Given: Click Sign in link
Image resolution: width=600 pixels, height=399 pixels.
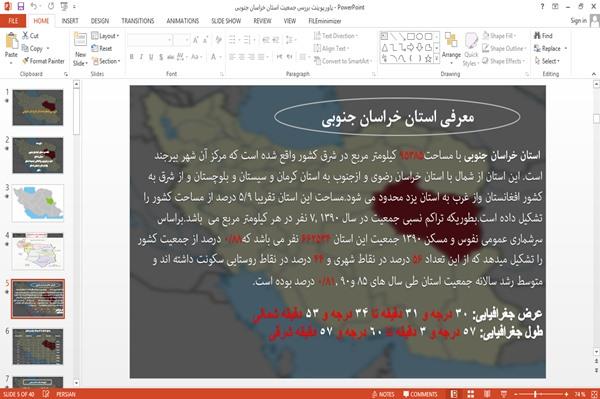Looking at the screenshot, I should [578, 21].
